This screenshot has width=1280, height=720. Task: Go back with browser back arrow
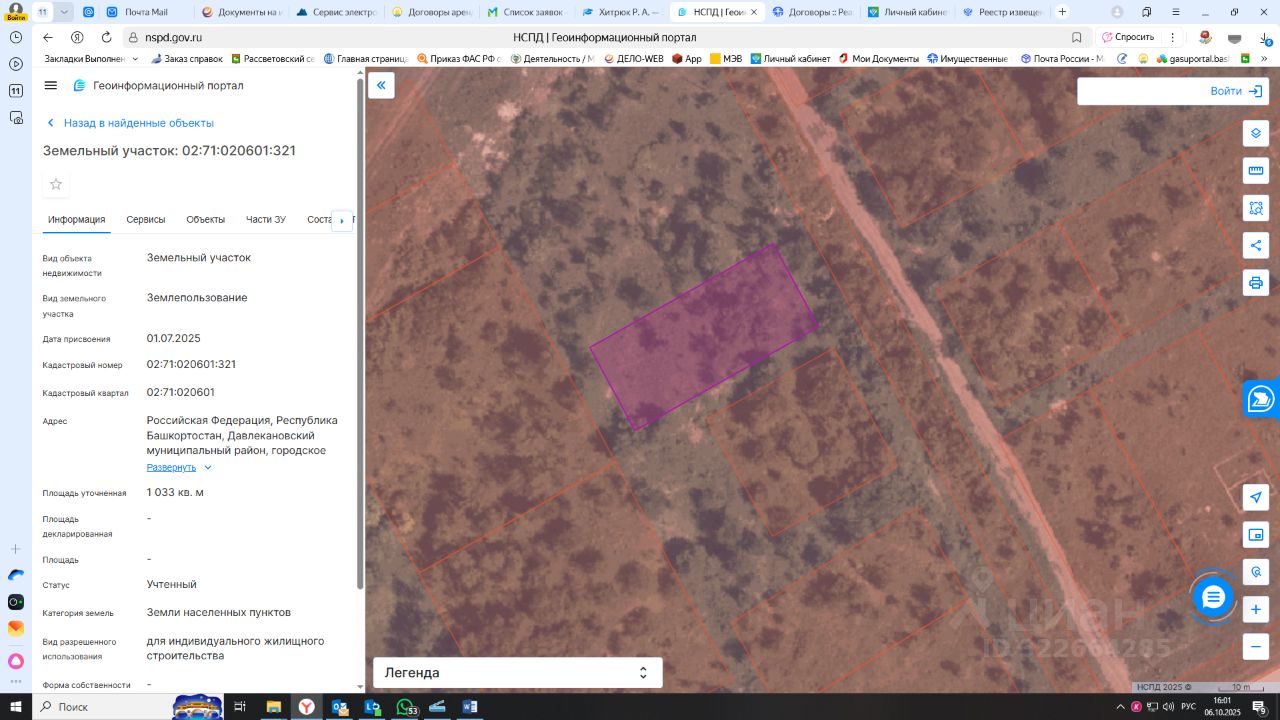click(48, 37)
